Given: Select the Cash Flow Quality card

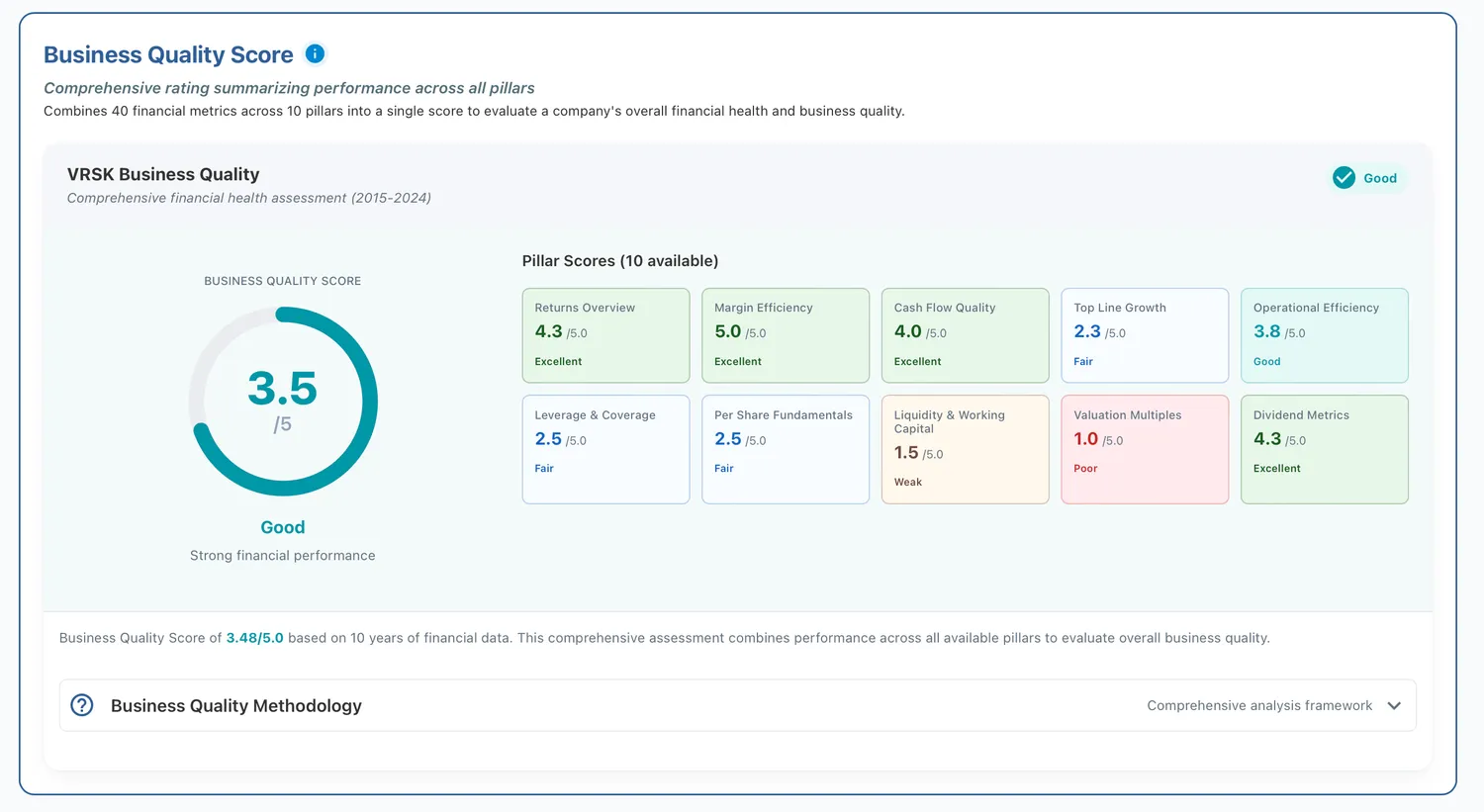Looking at the screenshot, I should tap(965, 335).
